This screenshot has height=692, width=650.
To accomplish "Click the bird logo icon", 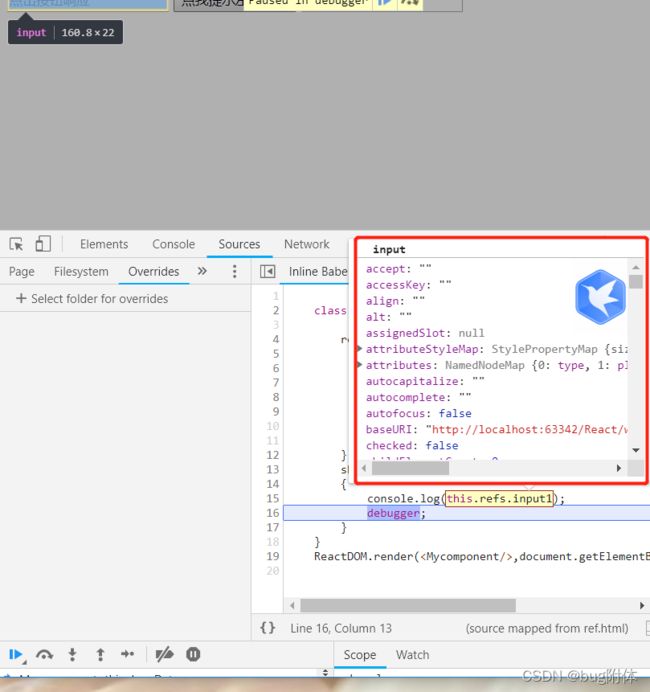I will [x=601, y=297].
